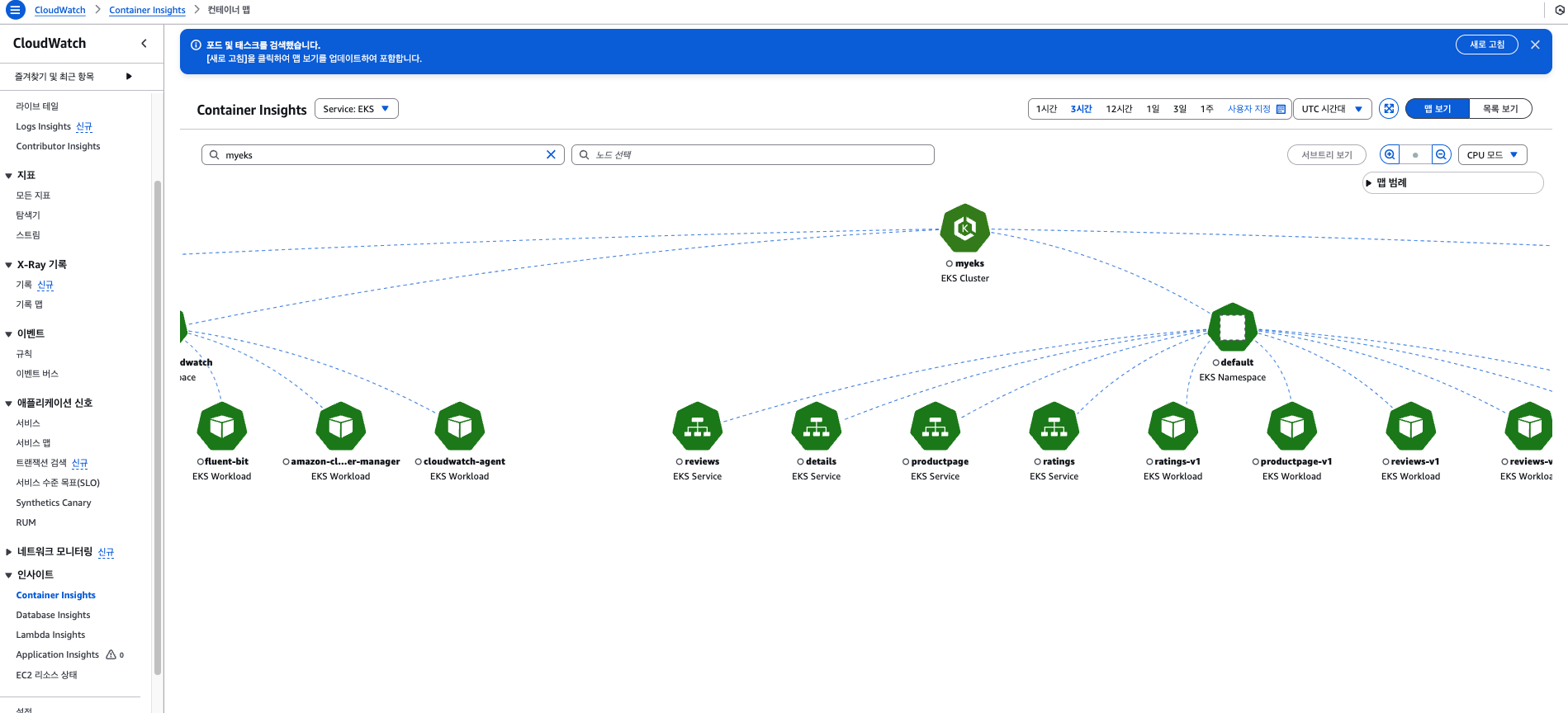Switch to list view (목록 보기)
1568x713 pixels.
[x=1500, y=109]
